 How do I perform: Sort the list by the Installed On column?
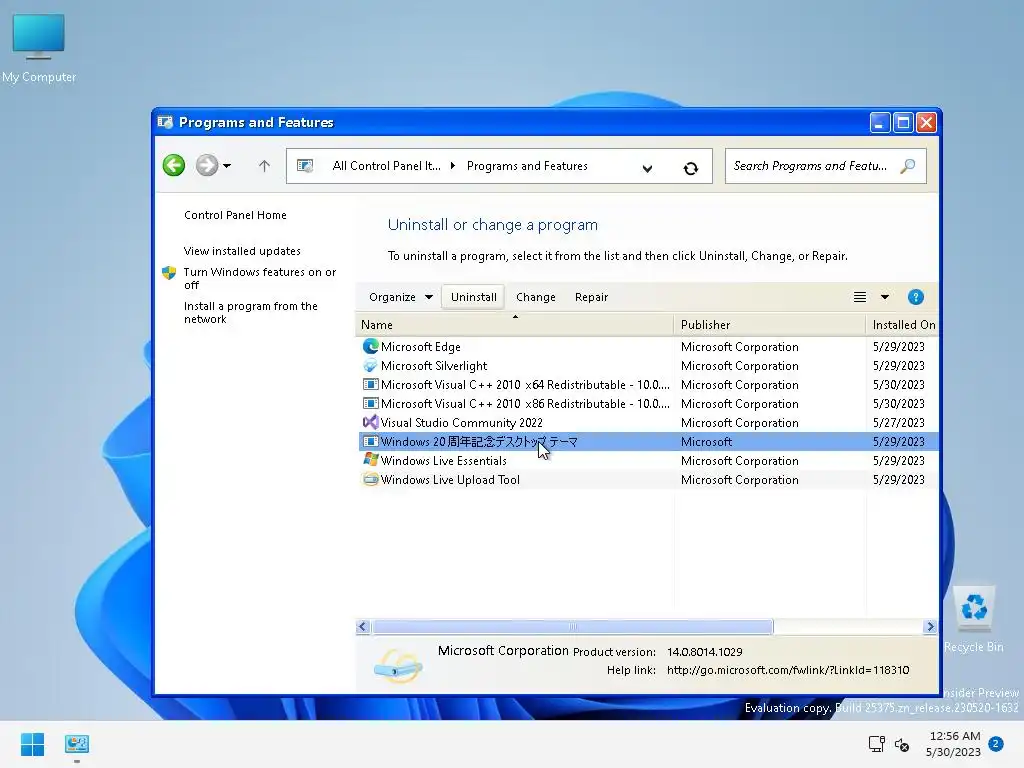click(903, 325)
